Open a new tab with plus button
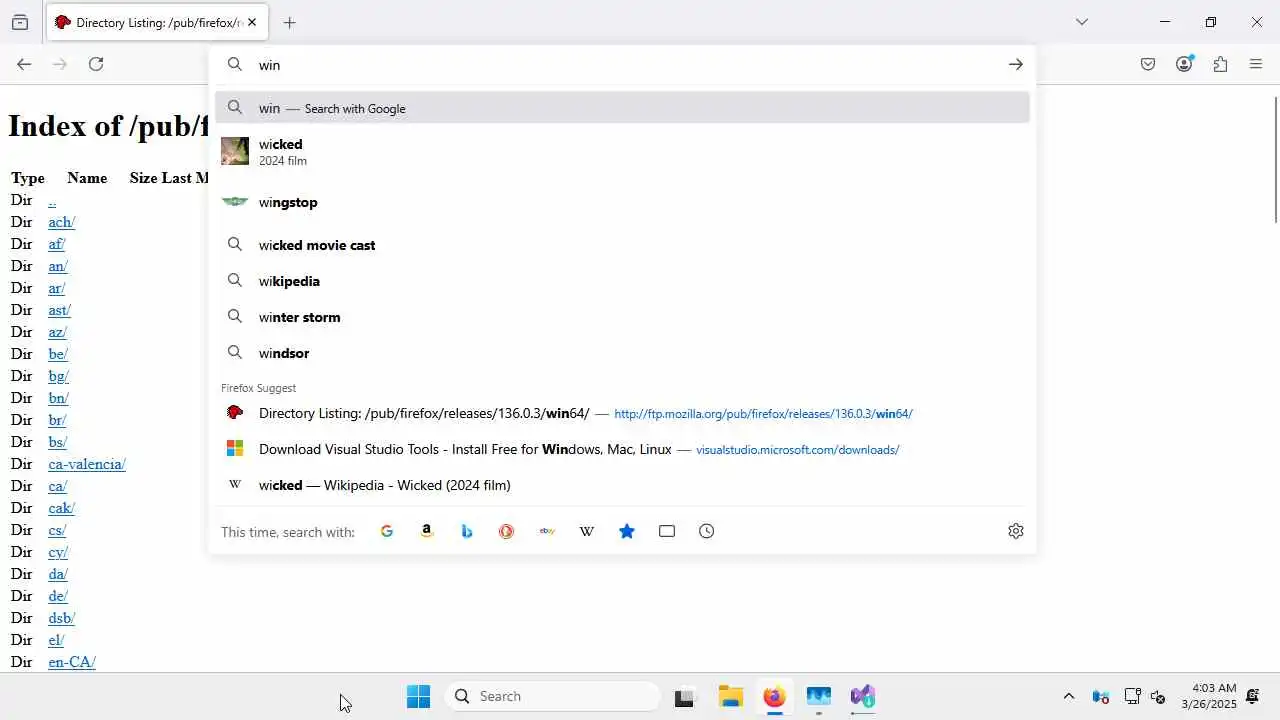 (289, 22)
